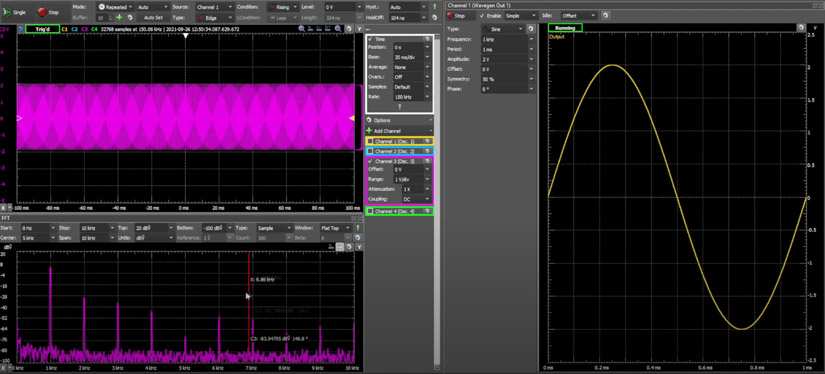
Task: Click the buffer options icon next to the green plus
Action: pyautogui.click(x=129, y=17)
